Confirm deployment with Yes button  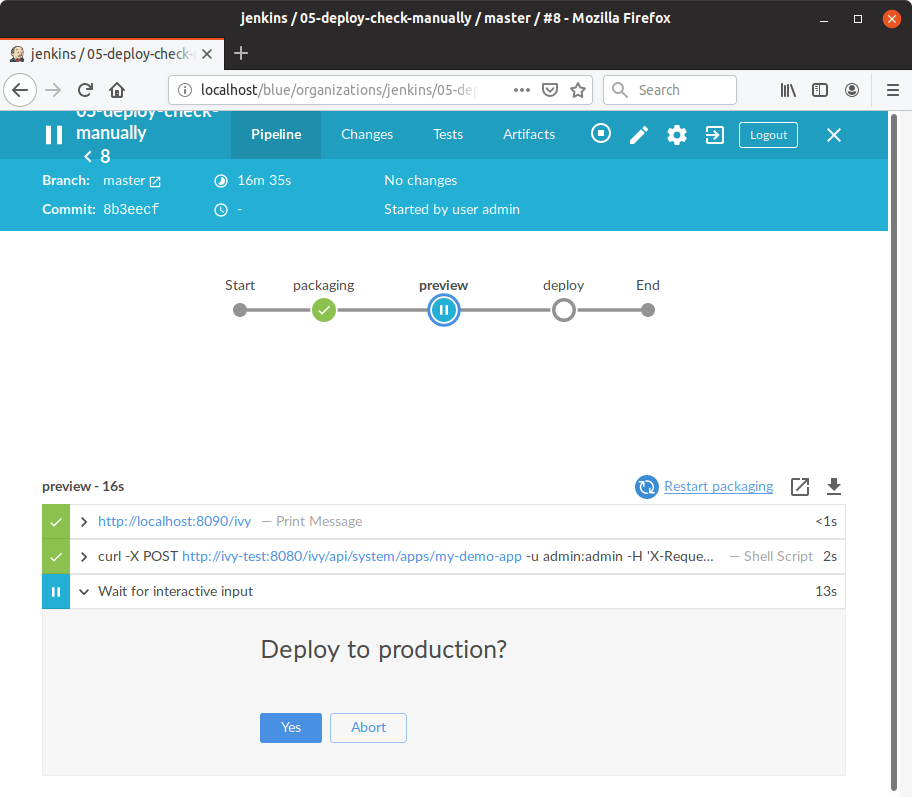(291, 727)
